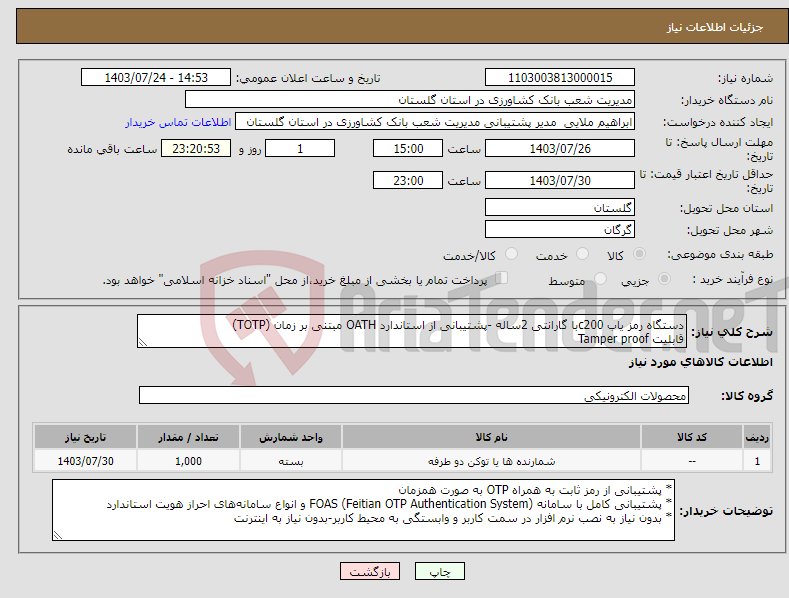Viewport: 789px width, 598px height.
Task: Click the واحد شمارش column header
Action: 291,437
